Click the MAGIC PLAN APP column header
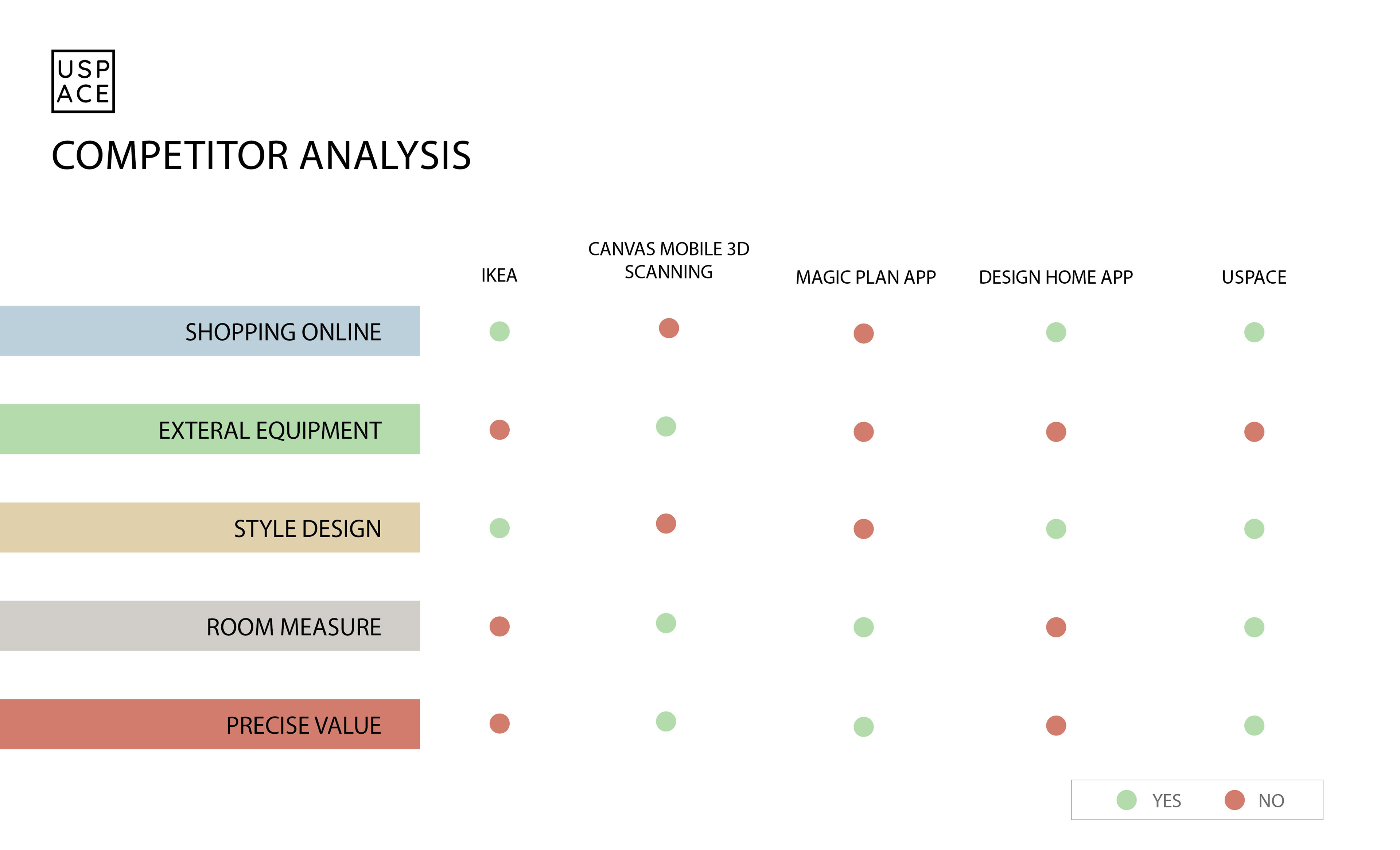This screenshot has width=1400, height=850. [x=866, y=277]
